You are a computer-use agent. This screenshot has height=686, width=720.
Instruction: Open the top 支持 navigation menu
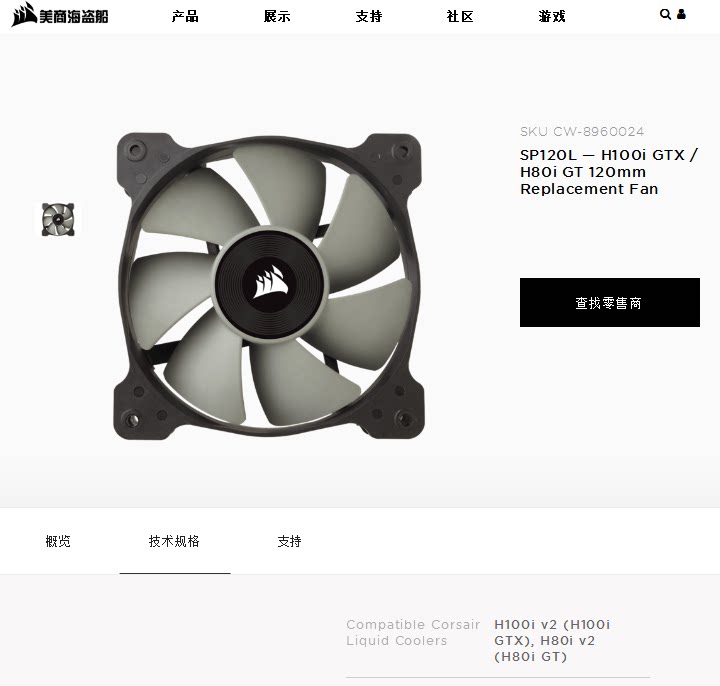(369, 17)
